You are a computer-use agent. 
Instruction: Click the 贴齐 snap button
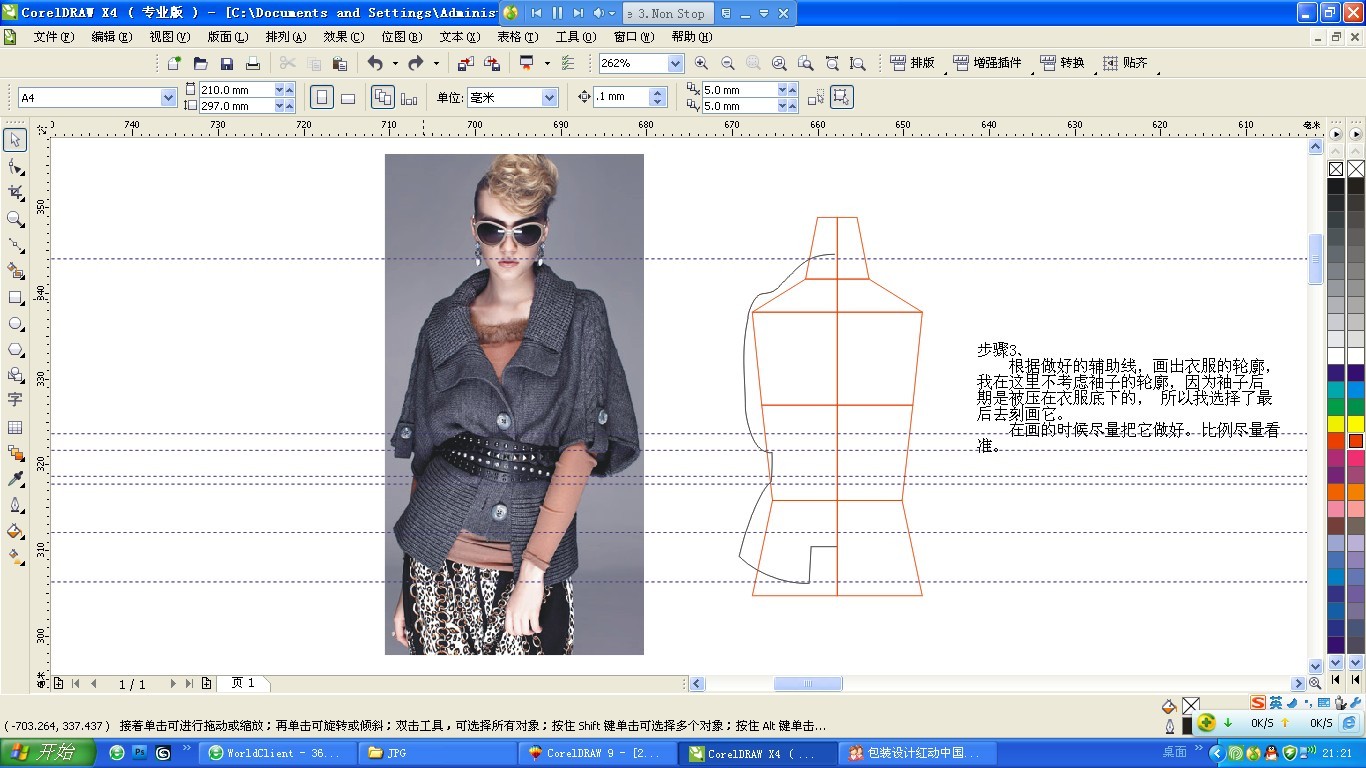click(x=1125, y=63)
